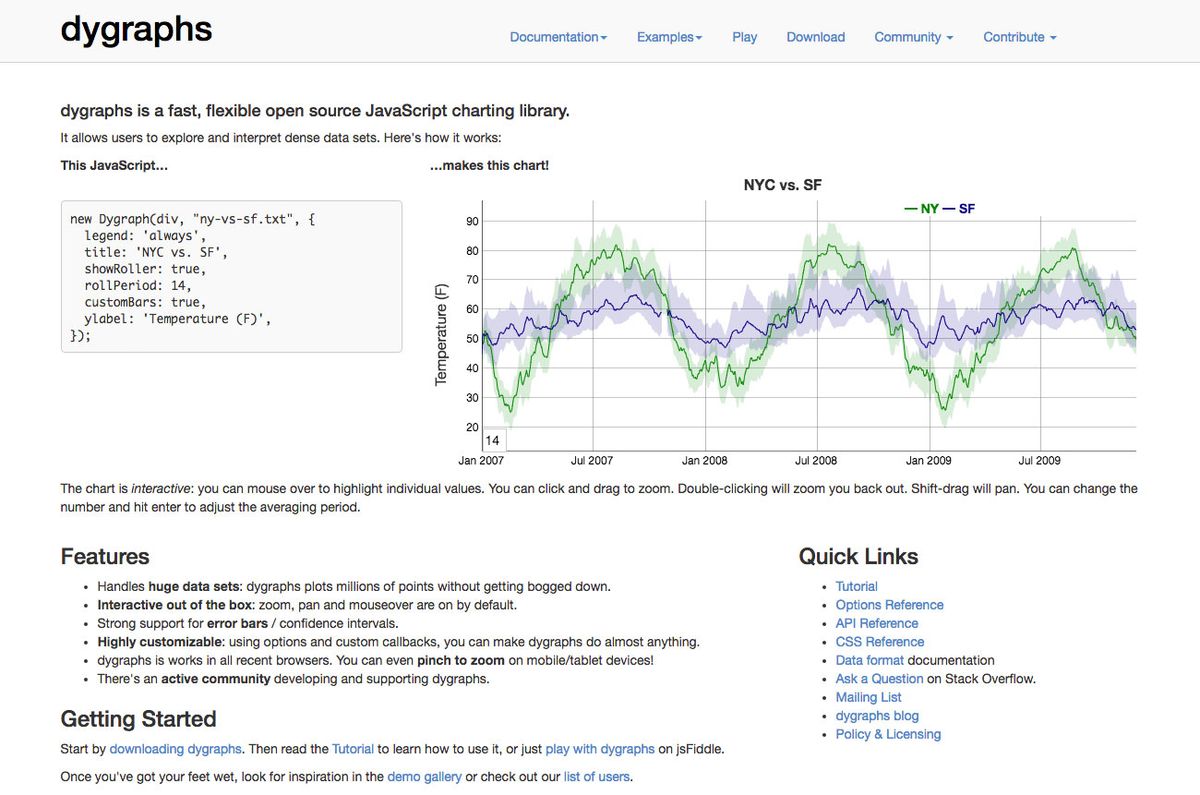View the Data format documentation
This screenshot has height=795, width=1200.
870,660
